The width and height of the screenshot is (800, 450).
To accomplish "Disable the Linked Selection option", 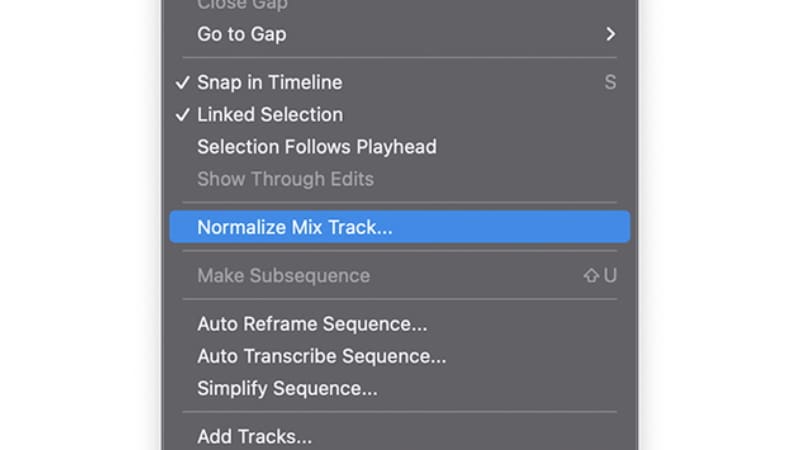I will 269,115.
